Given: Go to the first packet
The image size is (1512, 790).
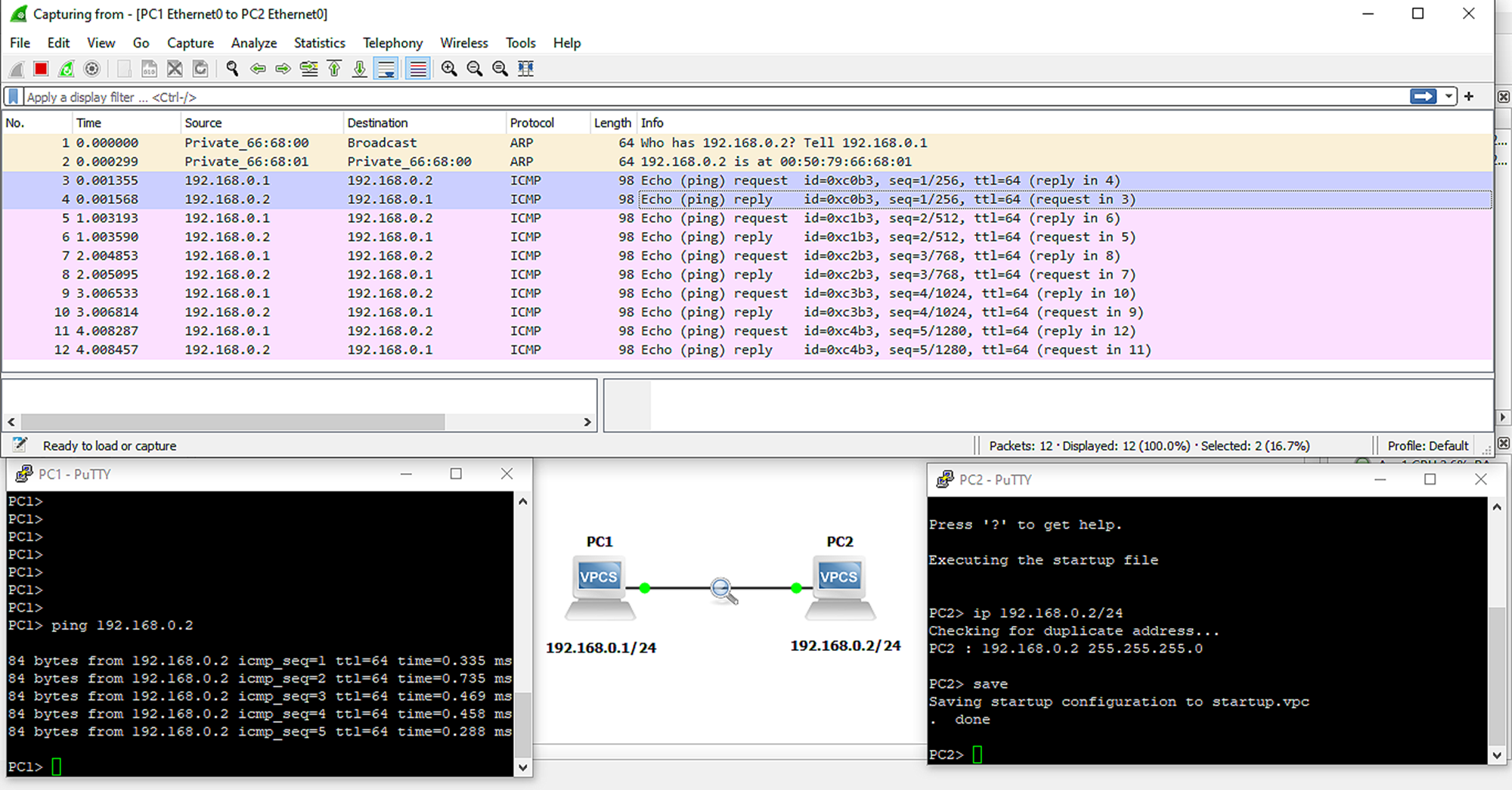Looking at the screenshot, I should click(334, 70).
